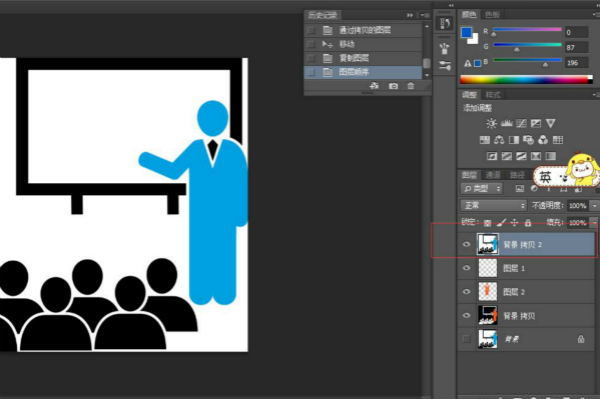Click the out-of-gamut warning triangle

tap(468, 64)
